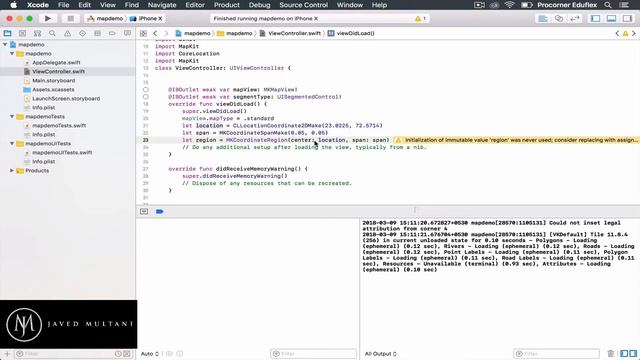640x360 pixels.
Task: Open the Auto variables scope dropdown
Action: 150,354
